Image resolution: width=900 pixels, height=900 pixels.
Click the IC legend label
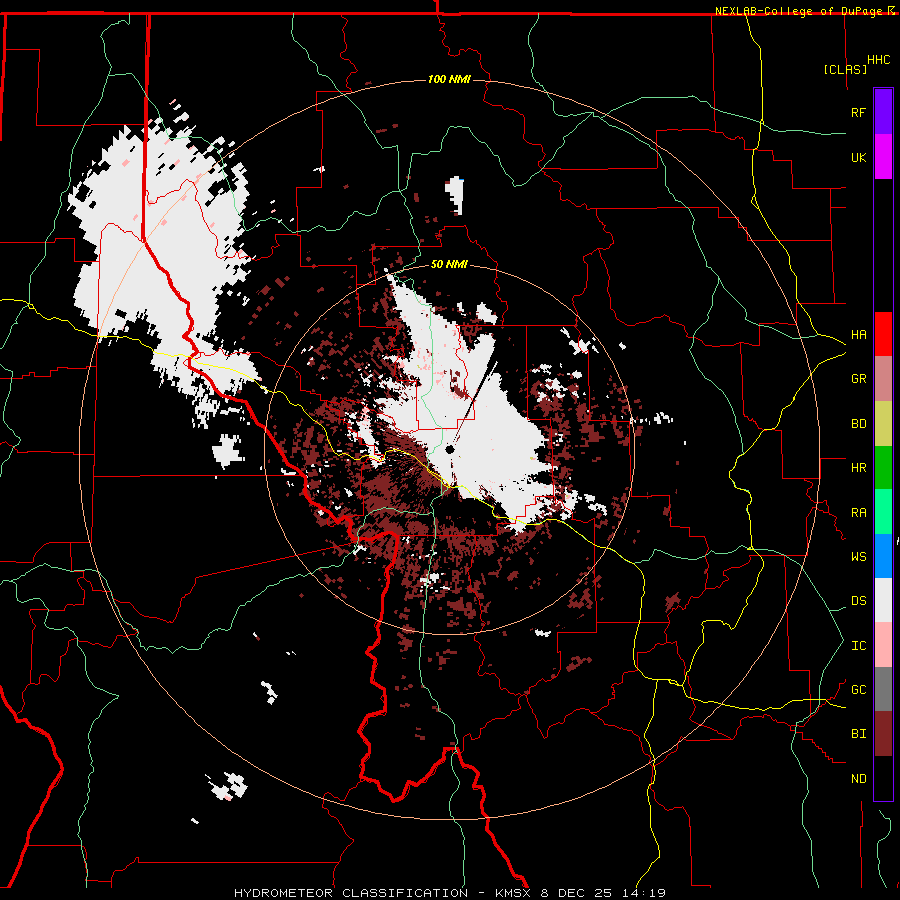pyautogui.click(x=858, y=645)
